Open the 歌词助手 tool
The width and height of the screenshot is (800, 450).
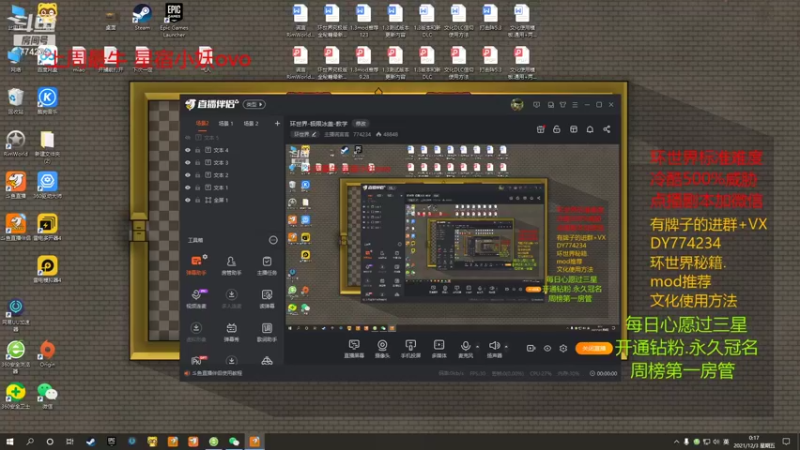(x=266, y=332)
